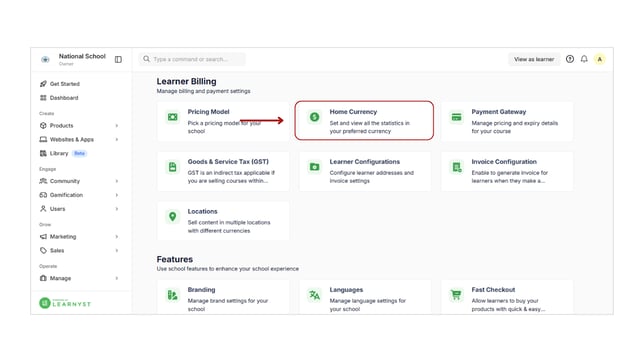644x362 pixels.
Task: Expand the Manage submenu chevron
Action: tap(117, 278)
